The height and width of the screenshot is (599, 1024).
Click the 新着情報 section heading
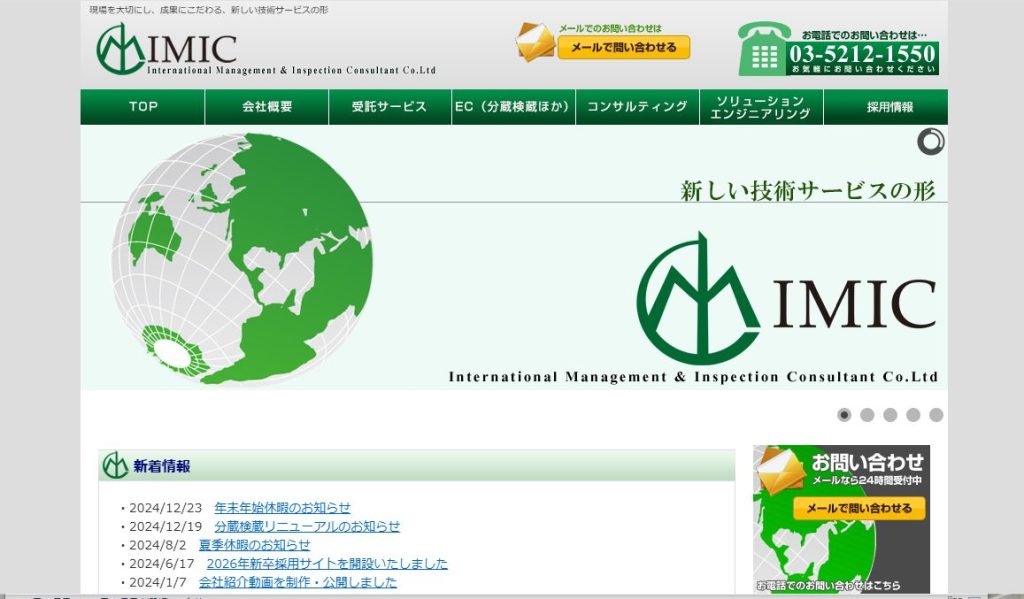[161, 466]
